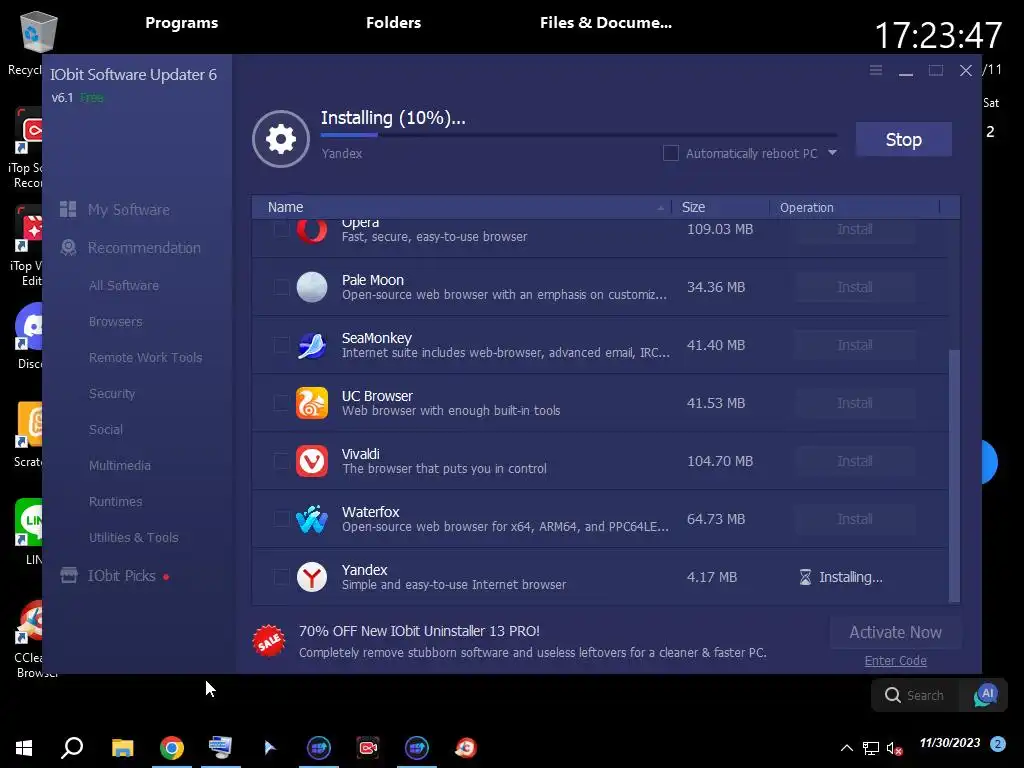The height and width of the screenshot is (768, 1024).
Task: Click Install for UC Browser
Action: tap(854, 403)
